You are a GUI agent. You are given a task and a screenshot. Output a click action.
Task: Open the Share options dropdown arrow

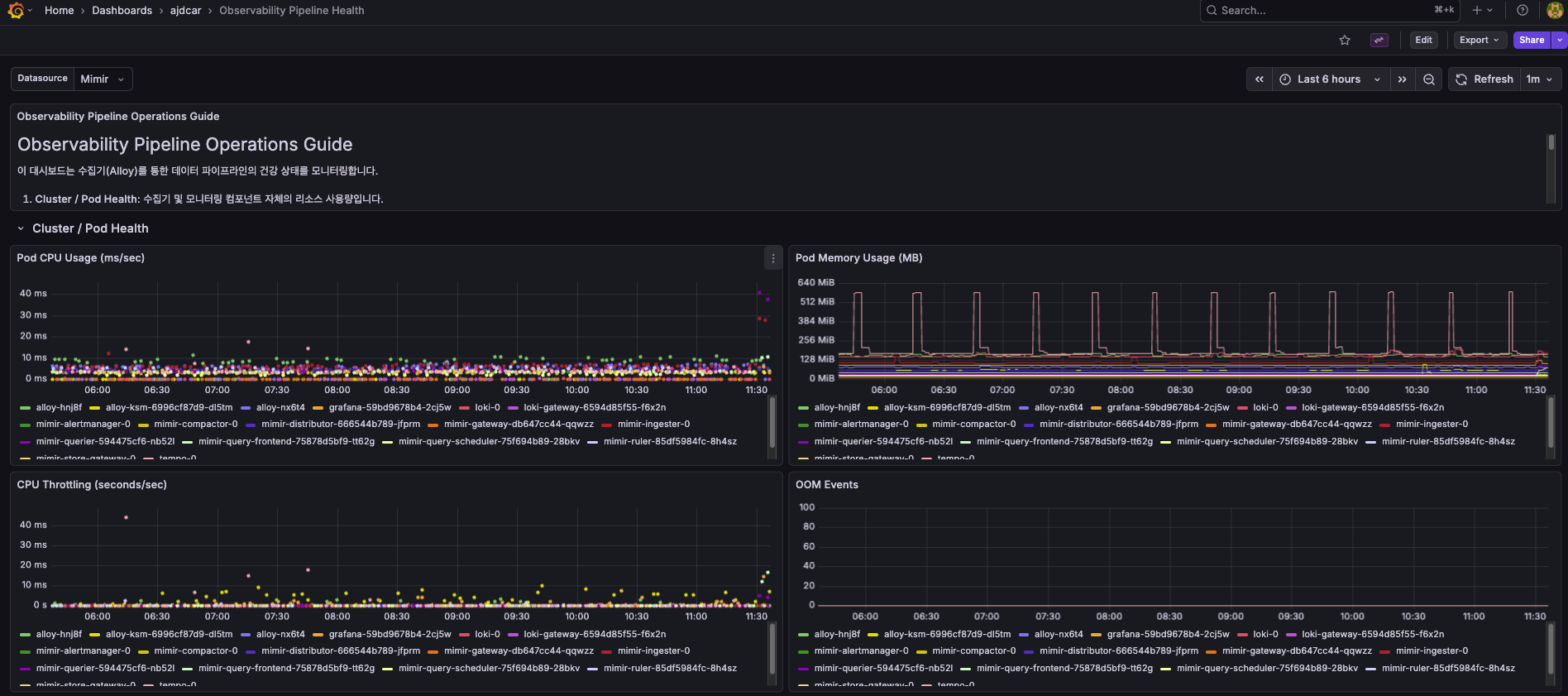[1560, 40]
